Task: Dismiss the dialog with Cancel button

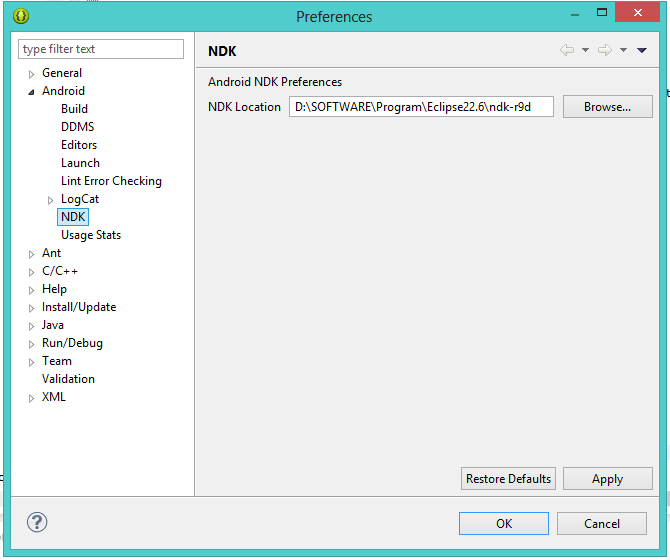Action: [602, 523]
